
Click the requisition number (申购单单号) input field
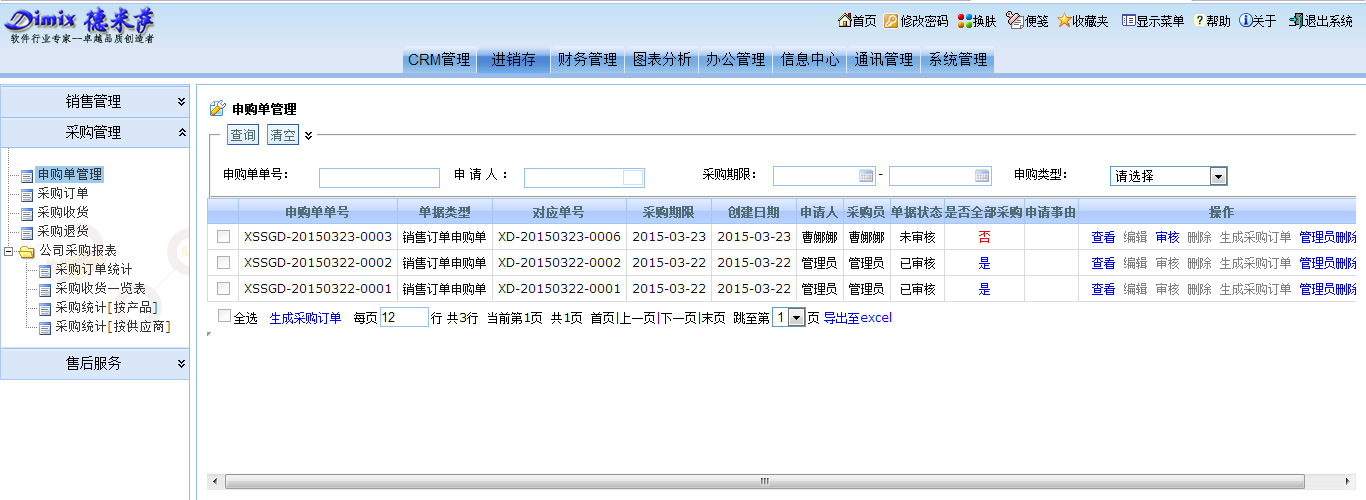point(379,178)
